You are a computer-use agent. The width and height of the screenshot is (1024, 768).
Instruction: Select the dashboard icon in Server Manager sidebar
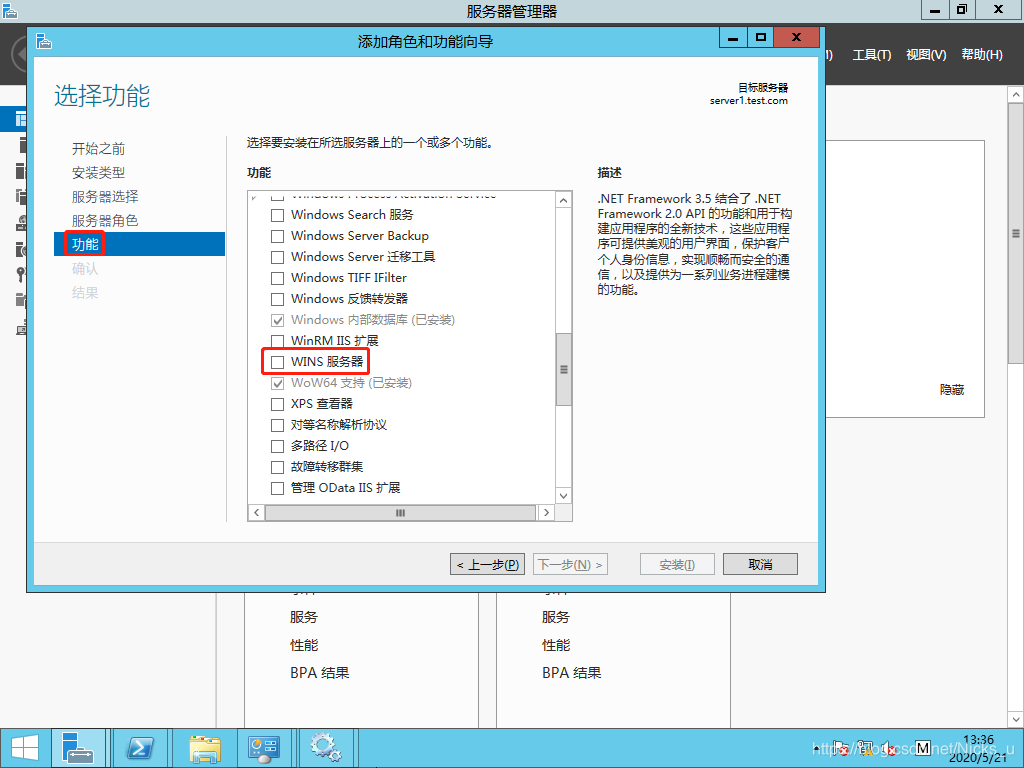click(x=20, y=119)
